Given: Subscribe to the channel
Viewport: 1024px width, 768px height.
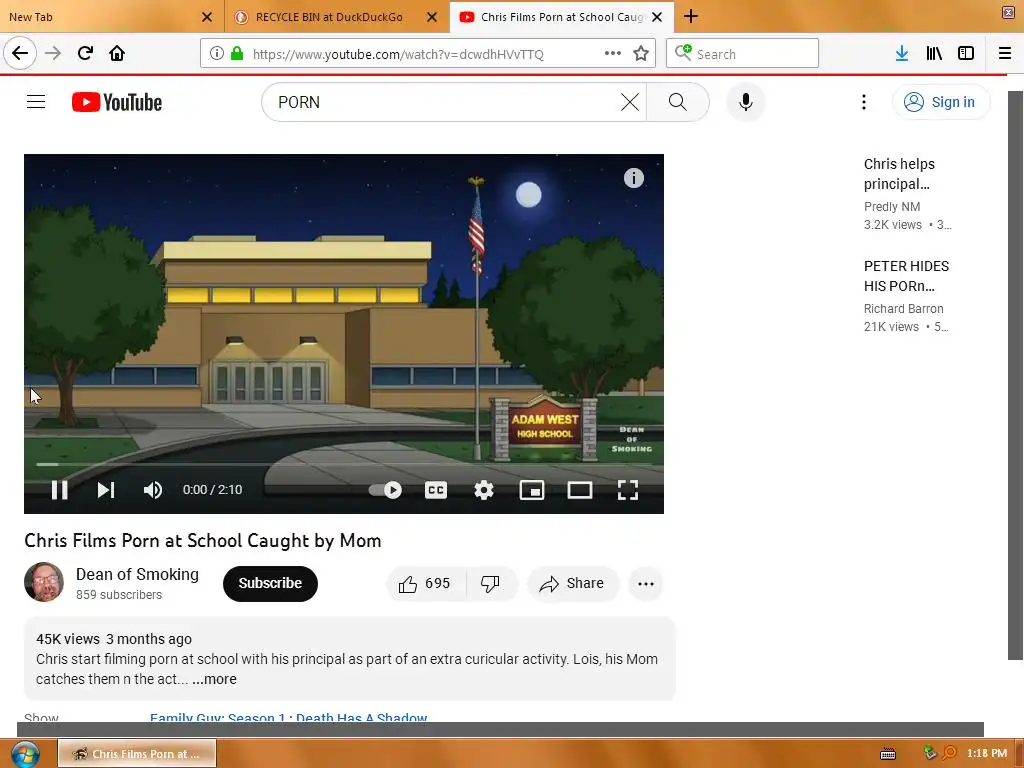Looking at the screenshot, I should point(270,583).
